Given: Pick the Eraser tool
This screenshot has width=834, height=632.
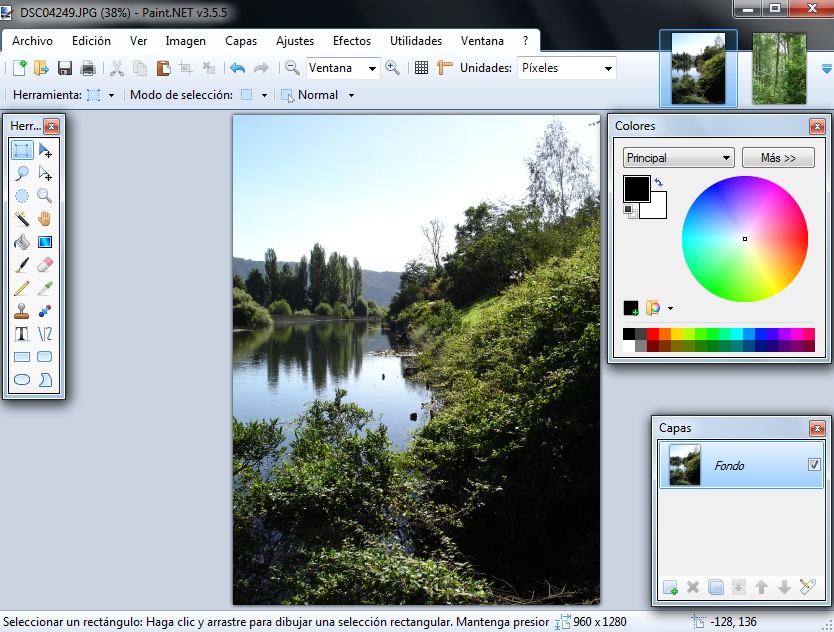Looking at the screenshot, I should click(44, 264).
